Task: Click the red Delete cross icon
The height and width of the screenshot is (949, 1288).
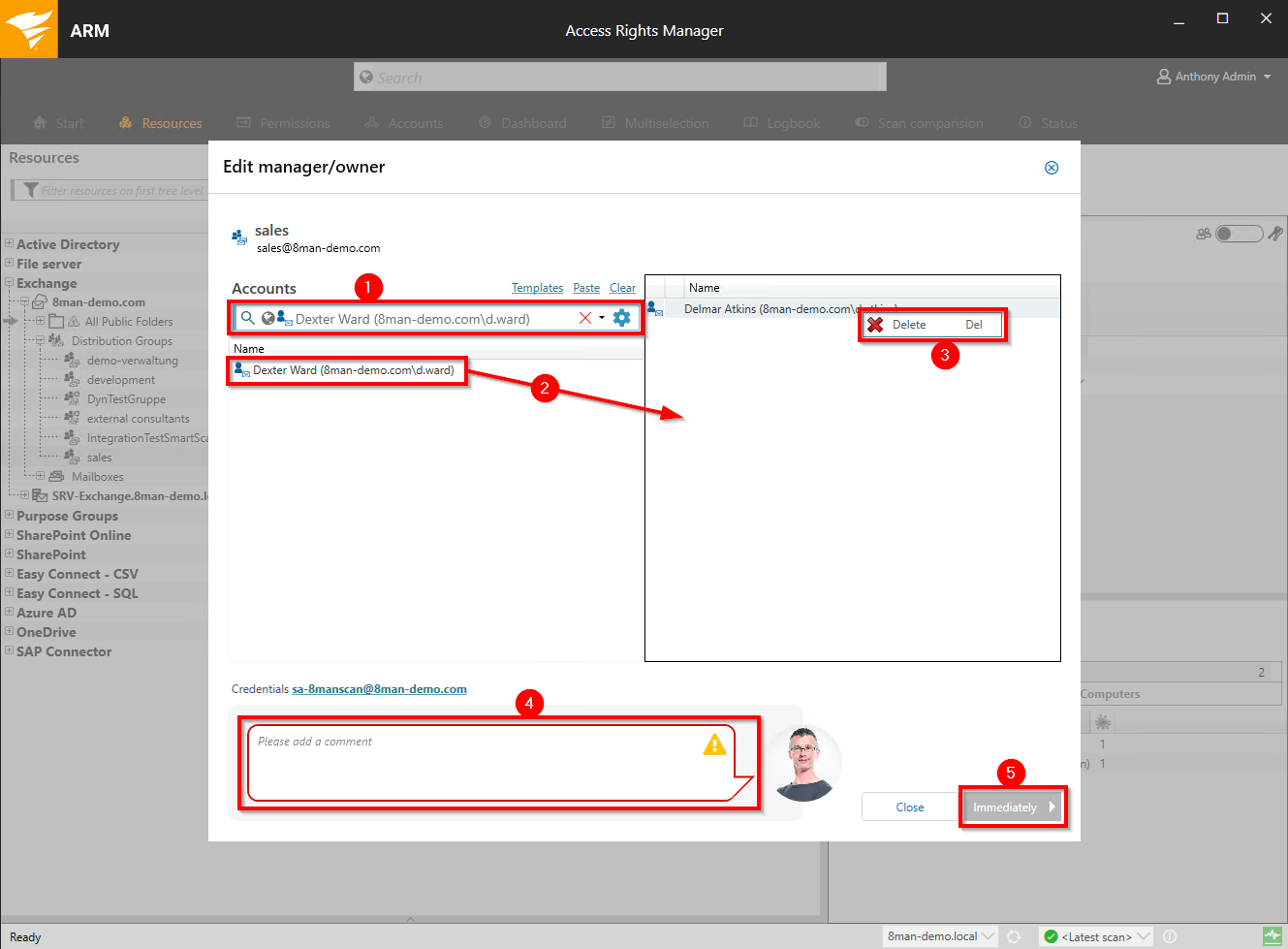Action: coord(875,325)
